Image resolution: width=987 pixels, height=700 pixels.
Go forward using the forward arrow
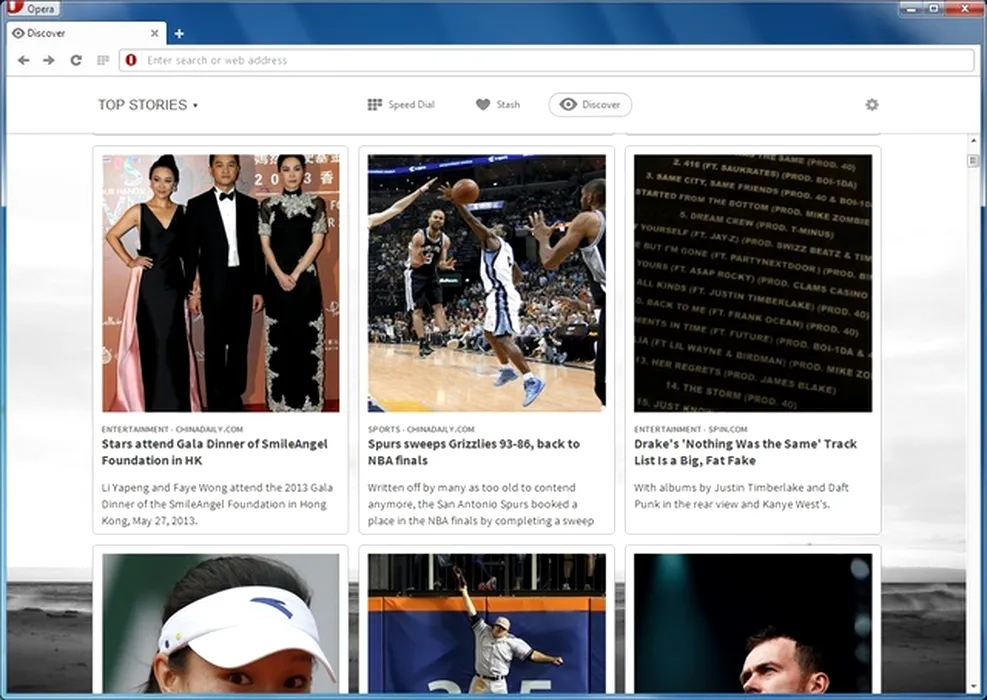tap(49, 60)
